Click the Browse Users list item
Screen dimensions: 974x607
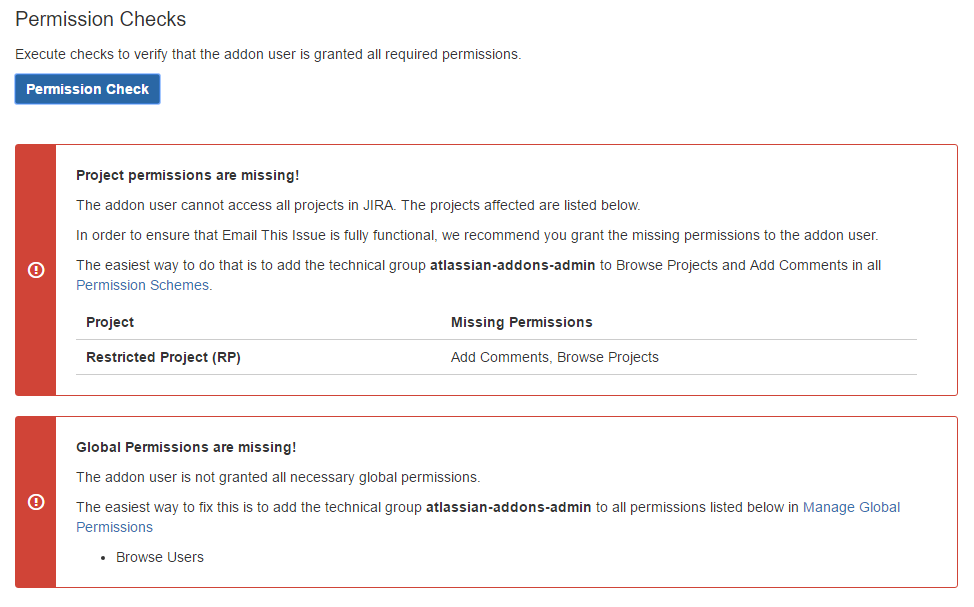click(160, 557)
